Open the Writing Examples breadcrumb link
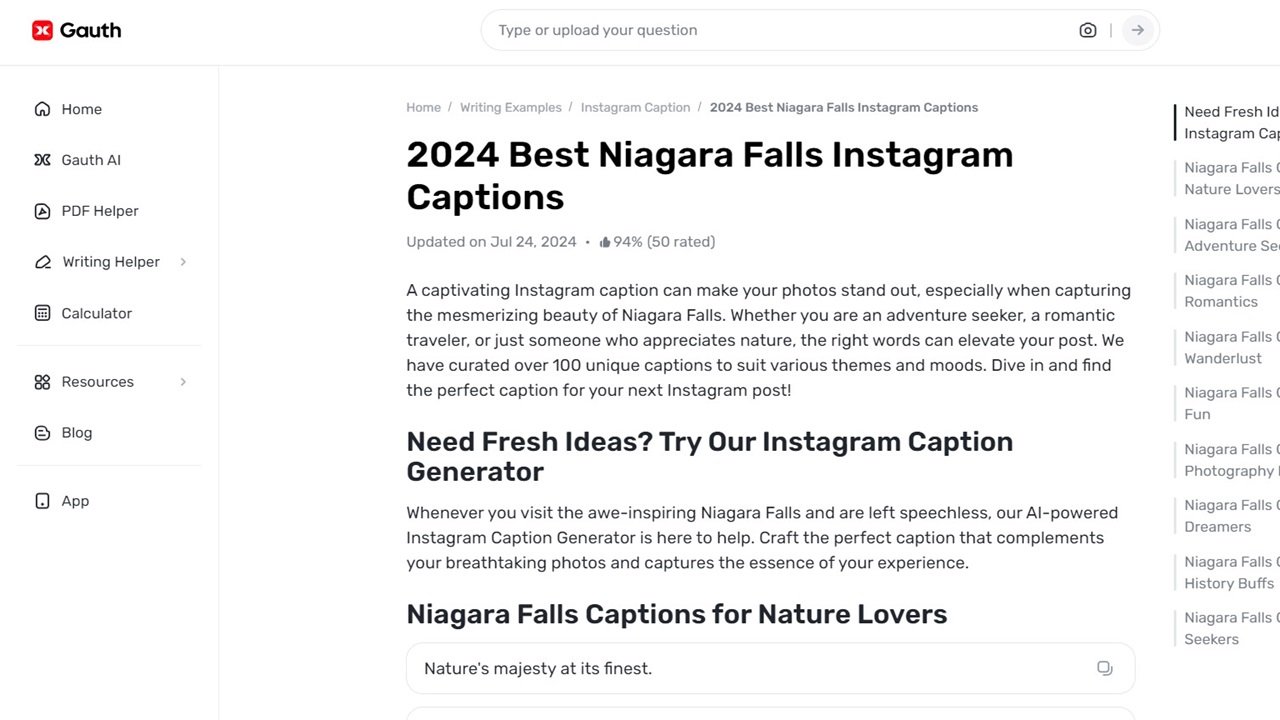This screenshot has height=720, width=1280. (x=511, y=107)
